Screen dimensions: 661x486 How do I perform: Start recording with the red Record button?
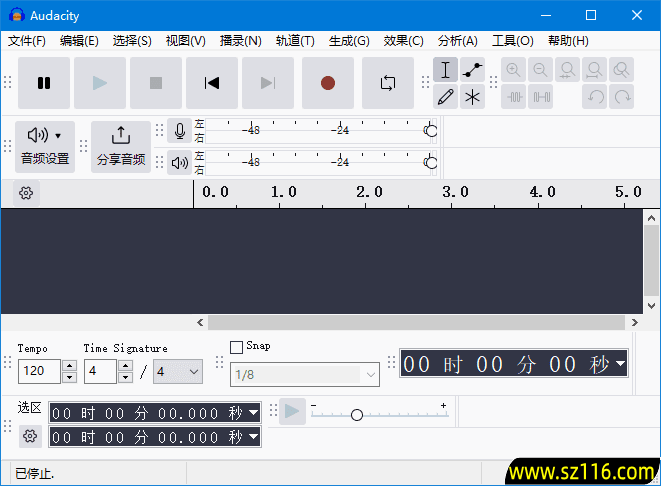click(x=328, y=83)
